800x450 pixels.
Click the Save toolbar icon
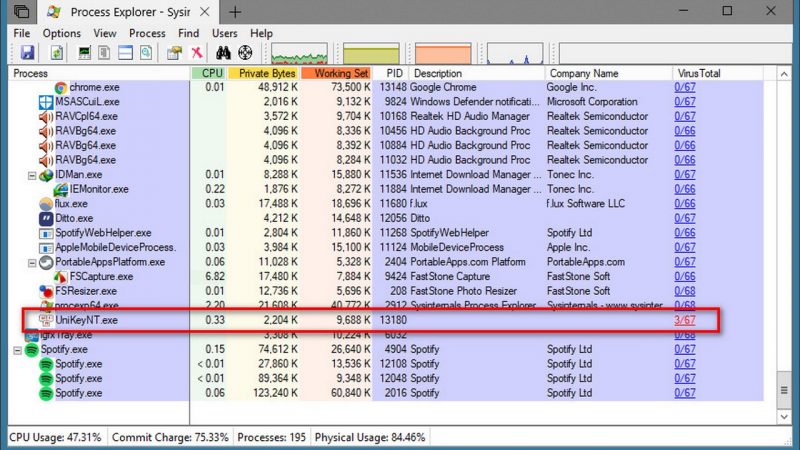pyautogui.click(x=27, y=53)
